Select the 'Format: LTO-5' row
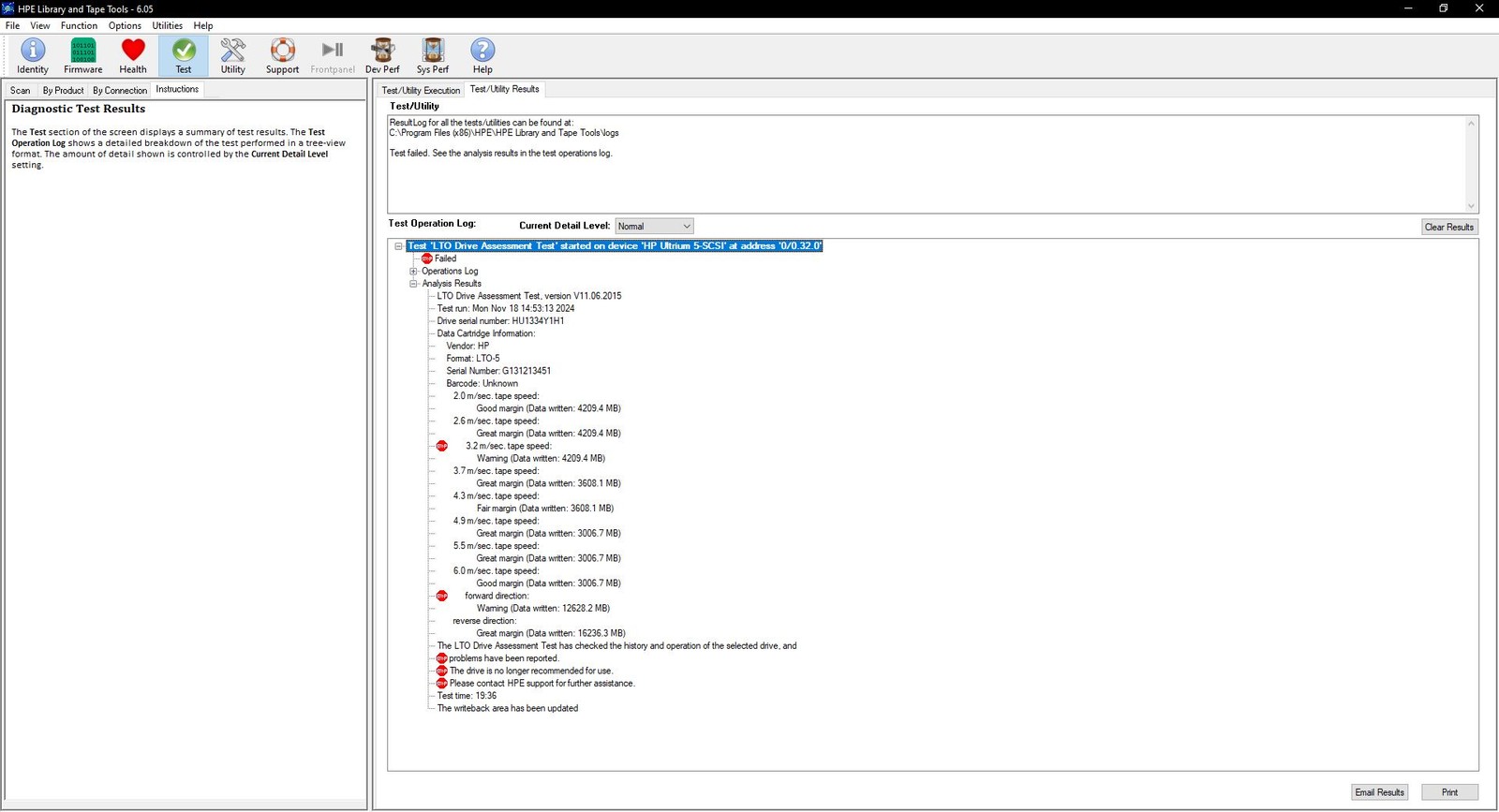This screenshot has width=1499, height=812. (473, 359)
